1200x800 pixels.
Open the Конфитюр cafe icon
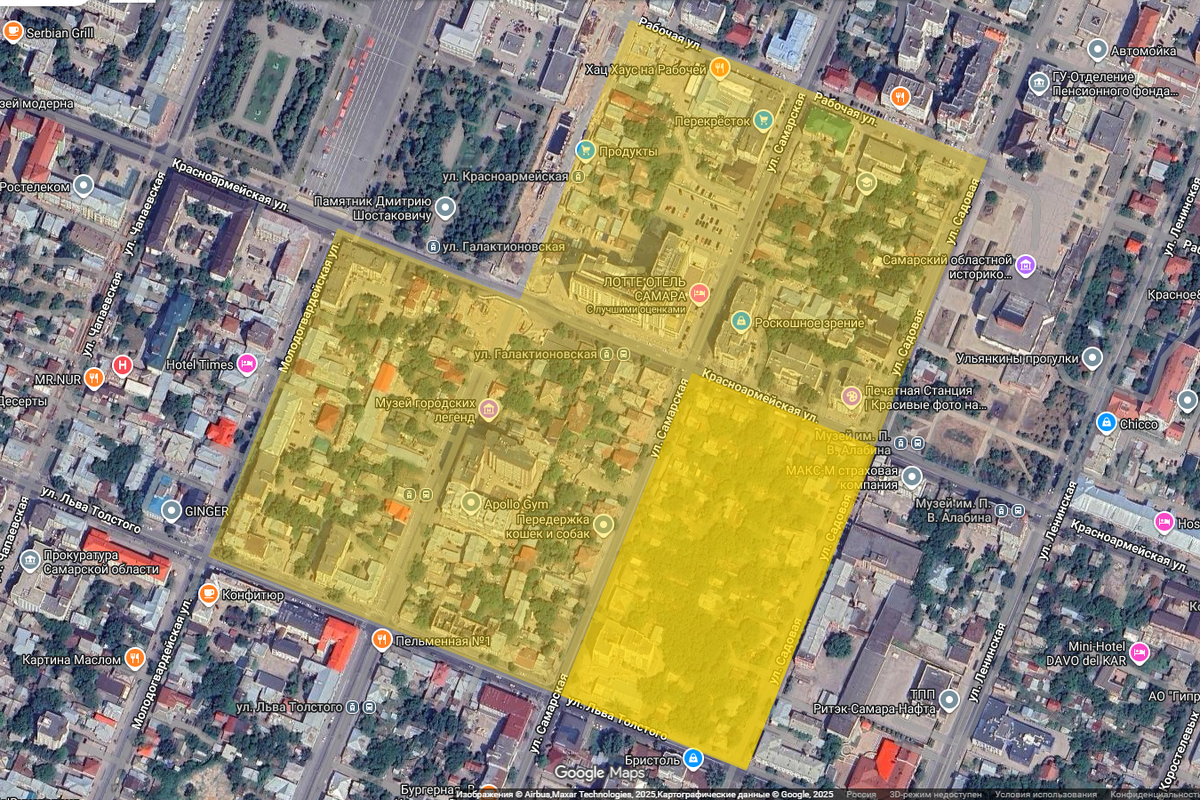[209, 594]
